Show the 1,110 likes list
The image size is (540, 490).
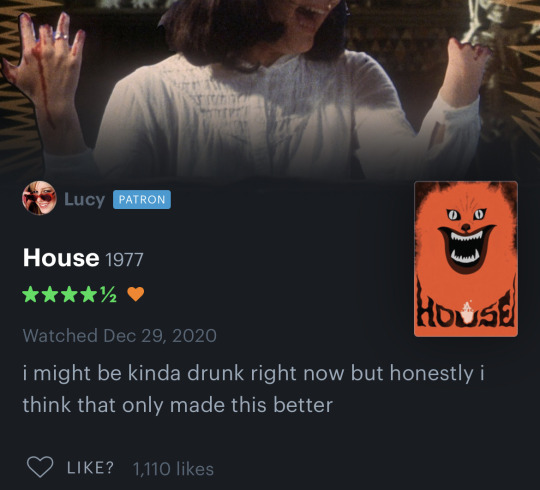tap(173, 469)
